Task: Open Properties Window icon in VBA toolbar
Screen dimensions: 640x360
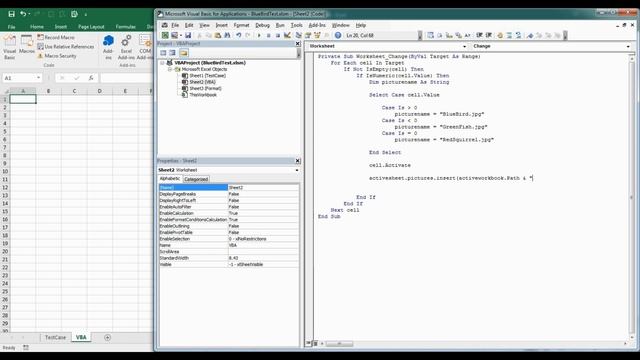Action: click(308, 36)
